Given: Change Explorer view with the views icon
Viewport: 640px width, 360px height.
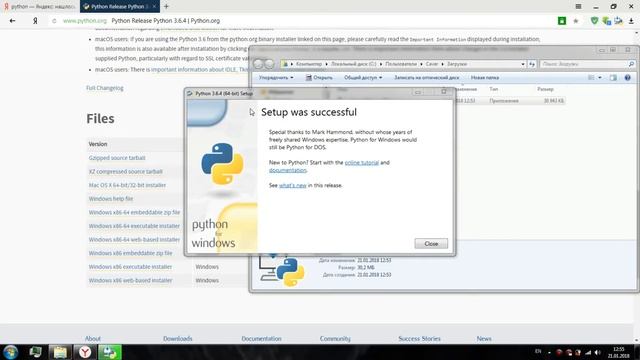Looking at the screenshot, I should coord(591,78).
